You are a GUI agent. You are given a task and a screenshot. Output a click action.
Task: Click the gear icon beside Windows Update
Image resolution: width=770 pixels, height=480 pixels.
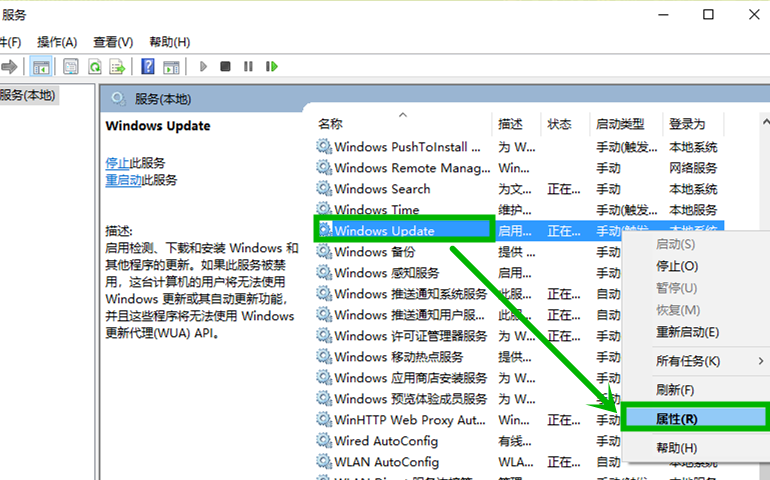pyautogui.click(x=325, y=229)
